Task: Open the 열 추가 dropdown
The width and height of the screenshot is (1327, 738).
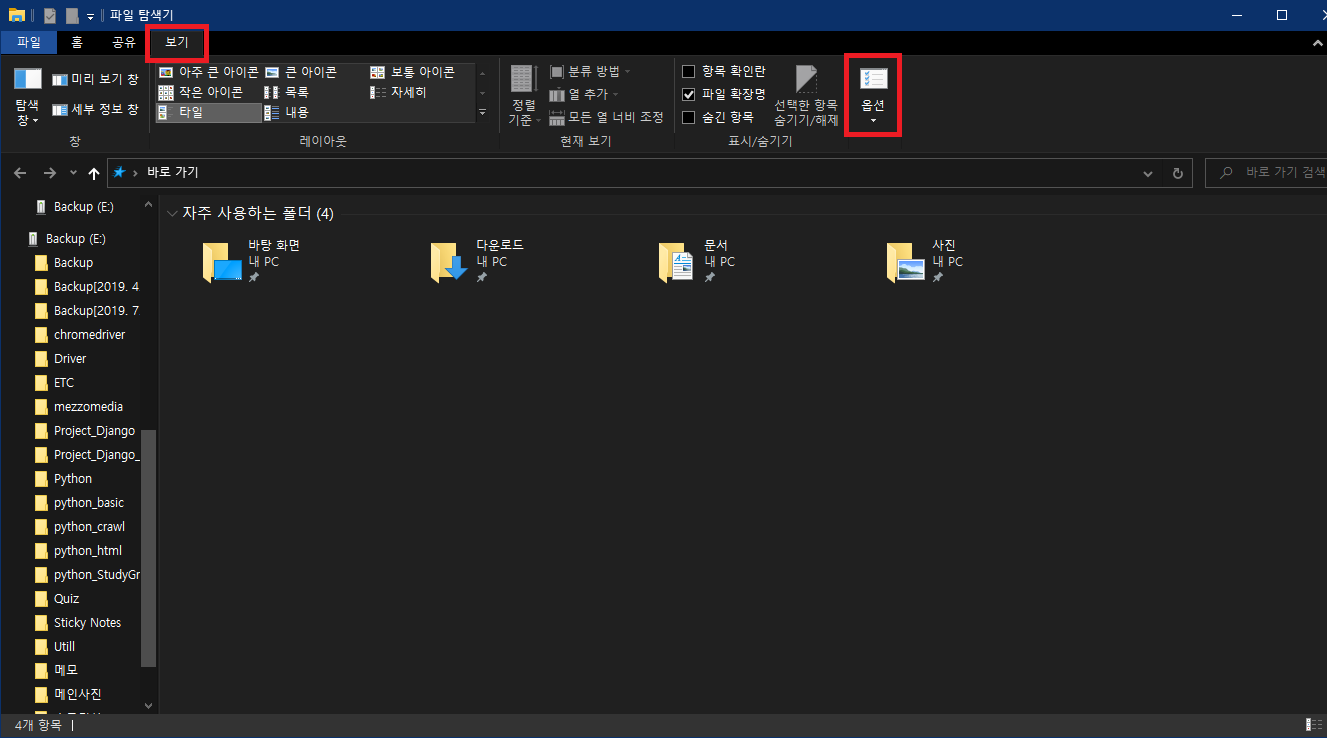Action: 583,94
